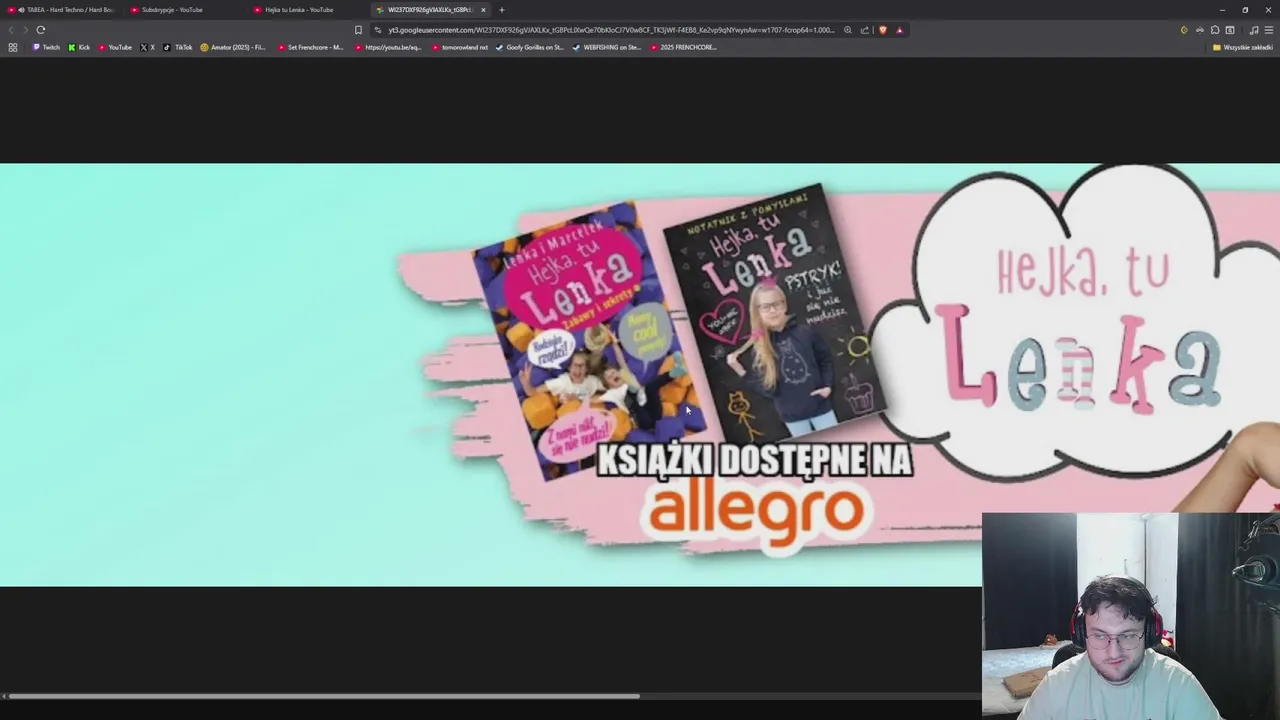
Task: Click the music note media control icon
Action: 1254,30
